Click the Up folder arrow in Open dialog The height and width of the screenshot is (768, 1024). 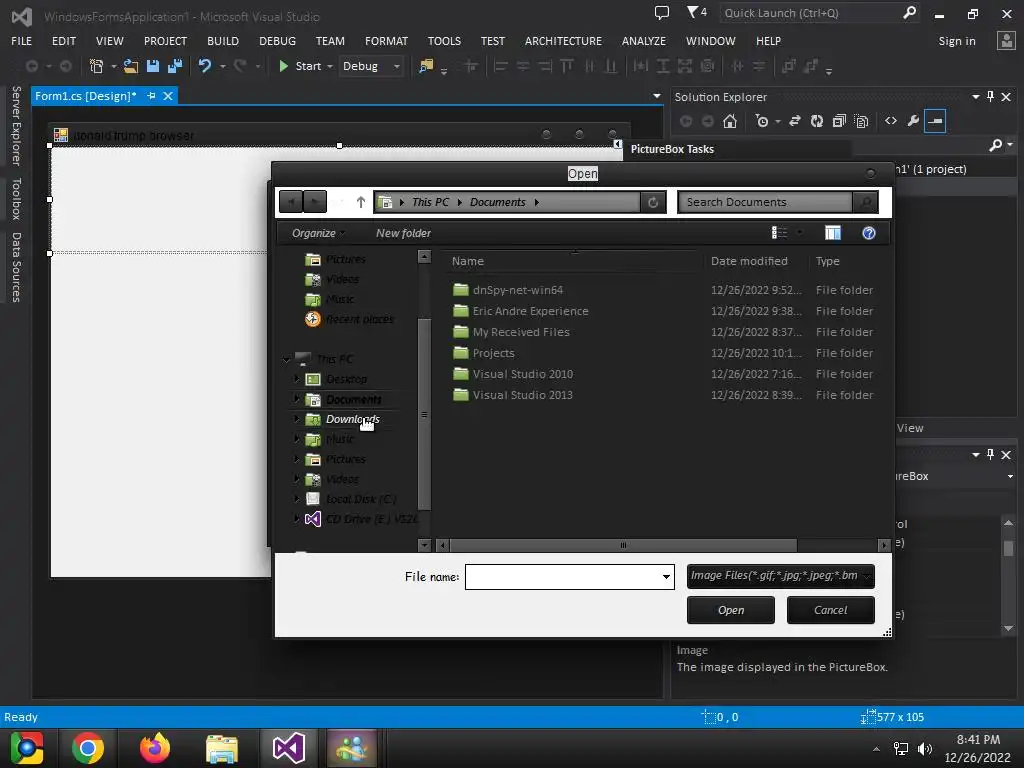[x=360, y=202]
